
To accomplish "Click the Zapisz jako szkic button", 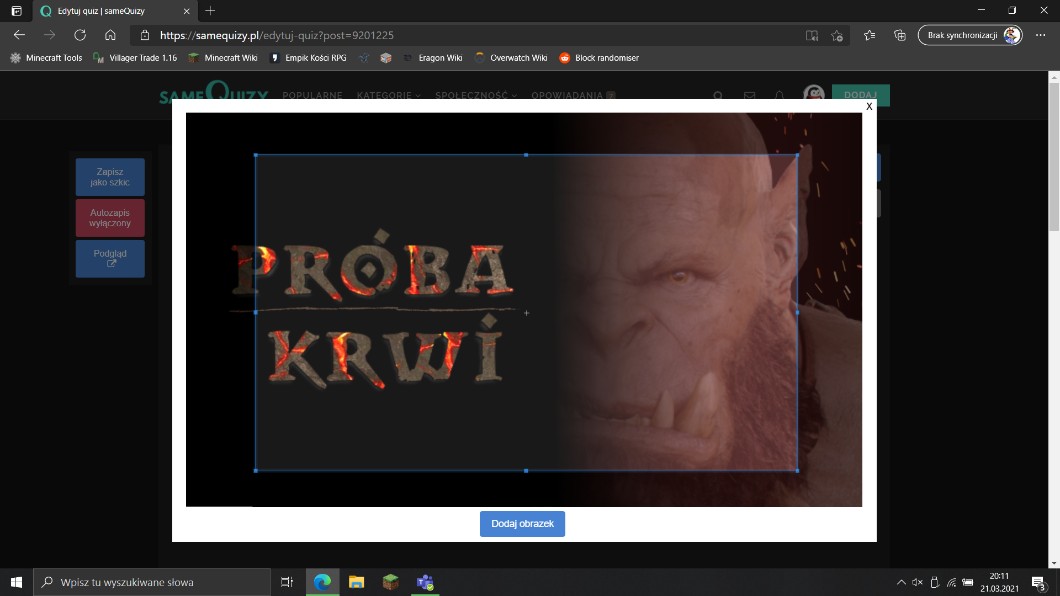I will 110,177.
